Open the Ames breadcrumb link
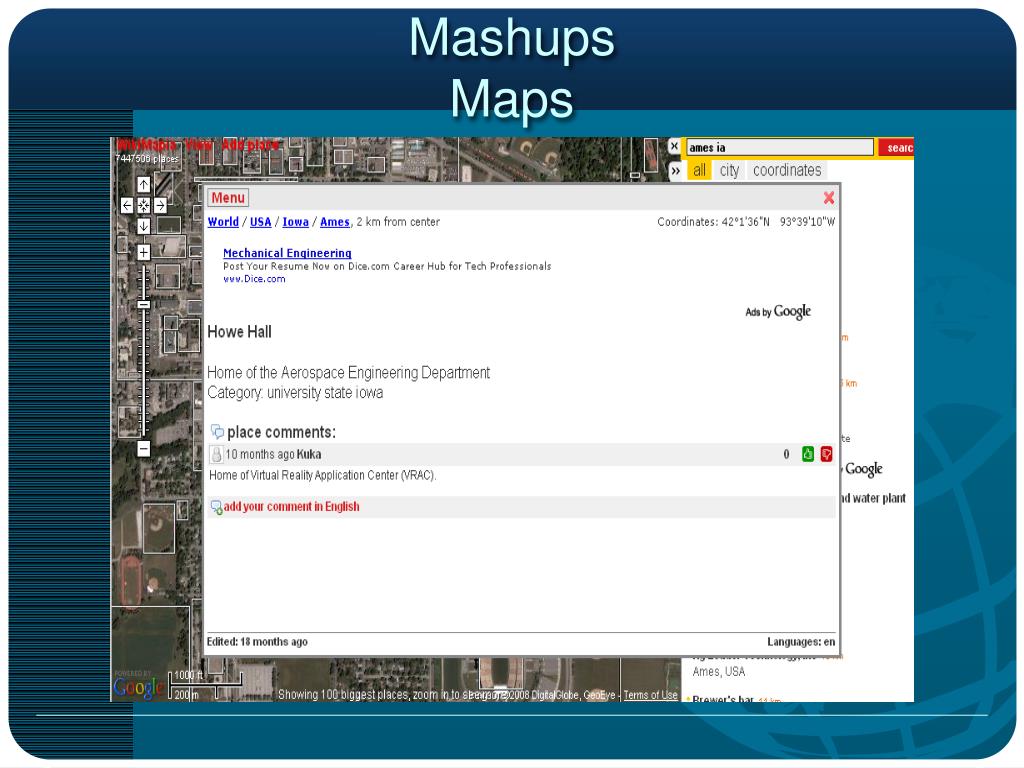This screenshot has height=768, width=1024. (x=335, y=221)
